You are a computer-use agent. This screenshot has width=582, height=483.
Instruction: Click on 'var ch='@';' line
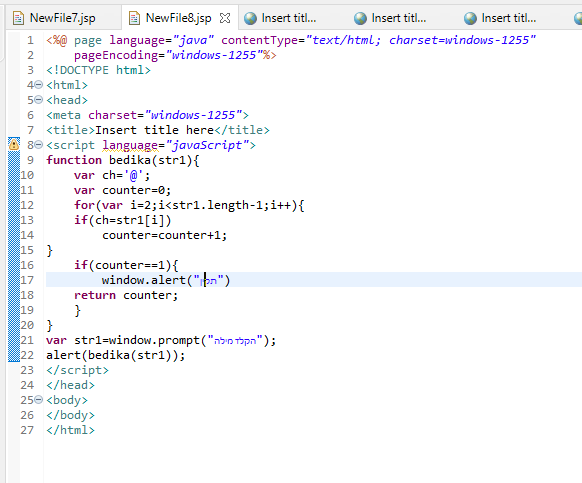pyautogui.click(x=112, y=175)
